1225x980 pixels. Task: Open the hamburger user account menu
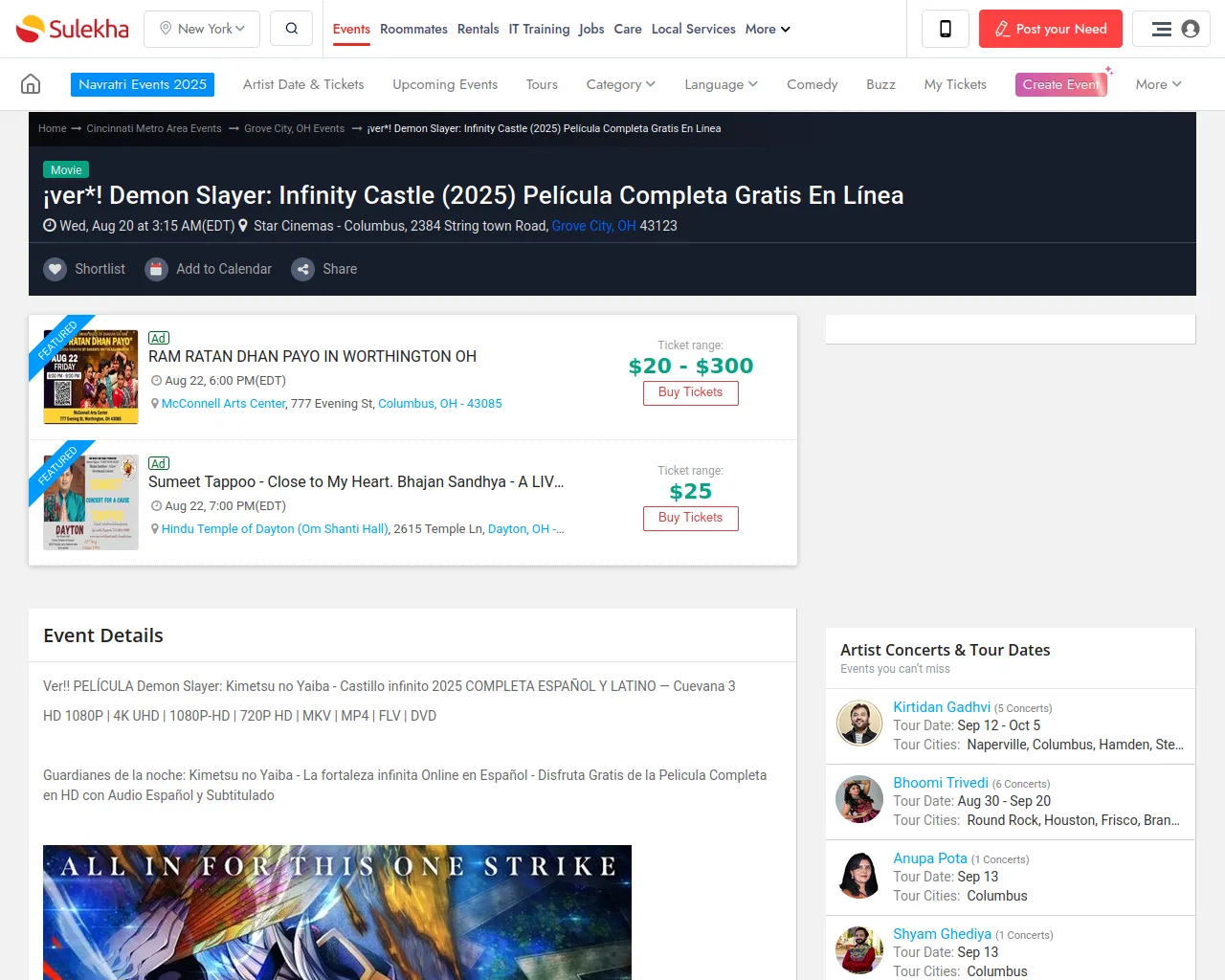pyautogui.click(x=1171, y=29)
